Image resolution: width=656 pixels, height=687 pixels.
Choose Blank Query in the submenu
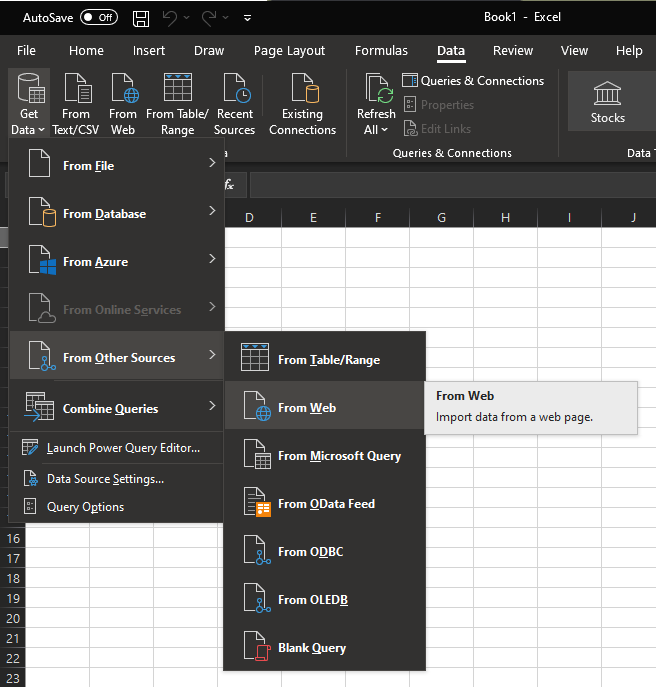pos(325,648)
